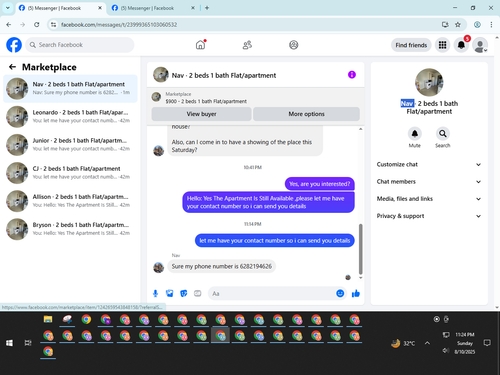
Task: Close the second Messenger tab
Action: [x=193, y=8]
